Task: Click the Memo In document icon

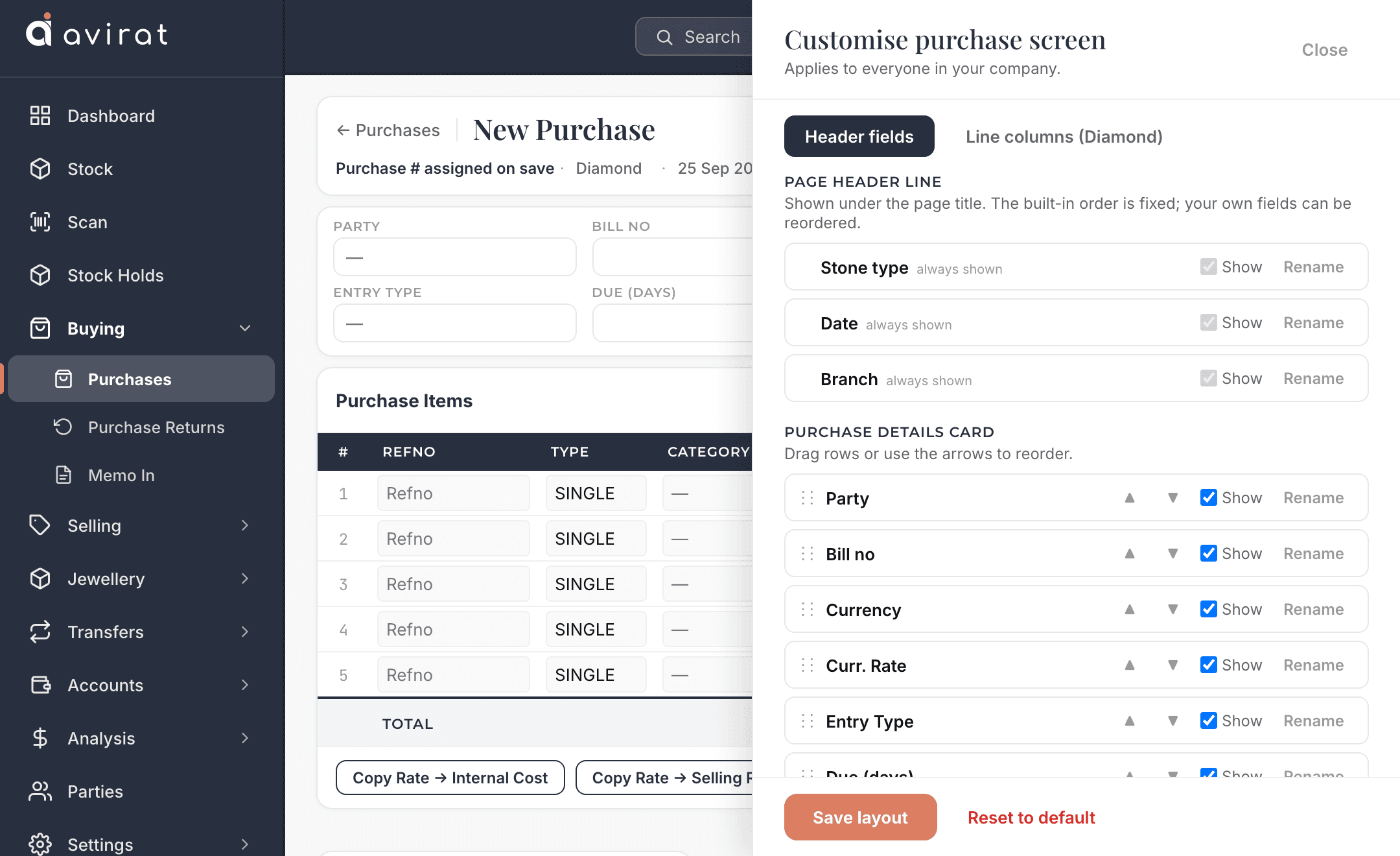Action: pos(63,475)
